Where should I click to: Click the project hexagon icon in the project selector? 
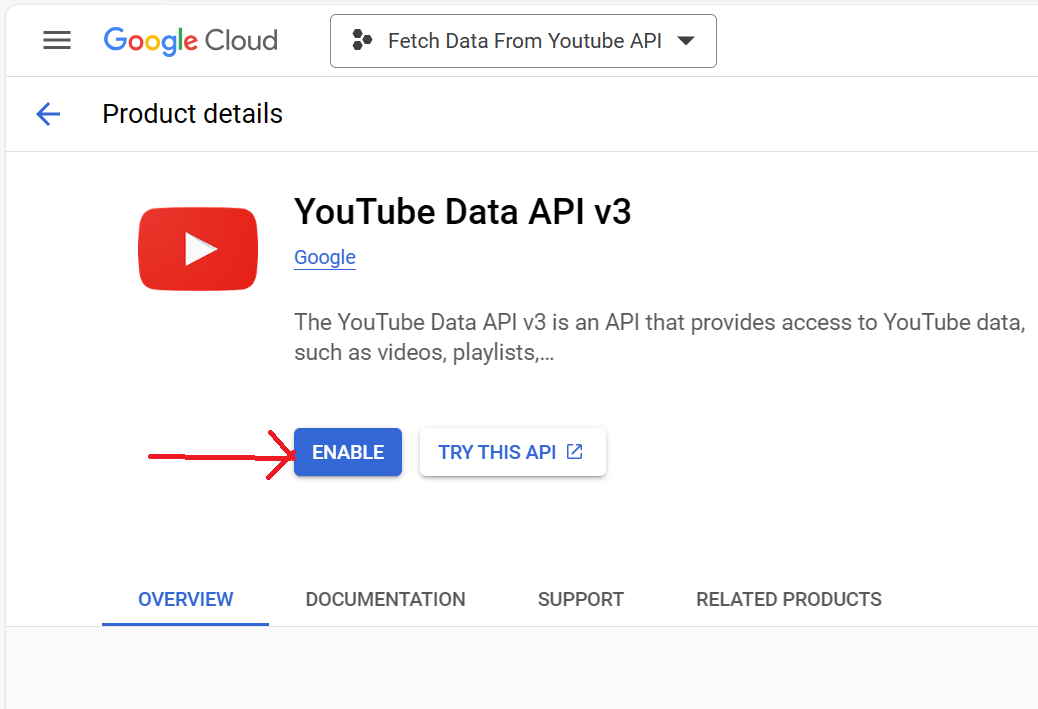tap(362, 41)
